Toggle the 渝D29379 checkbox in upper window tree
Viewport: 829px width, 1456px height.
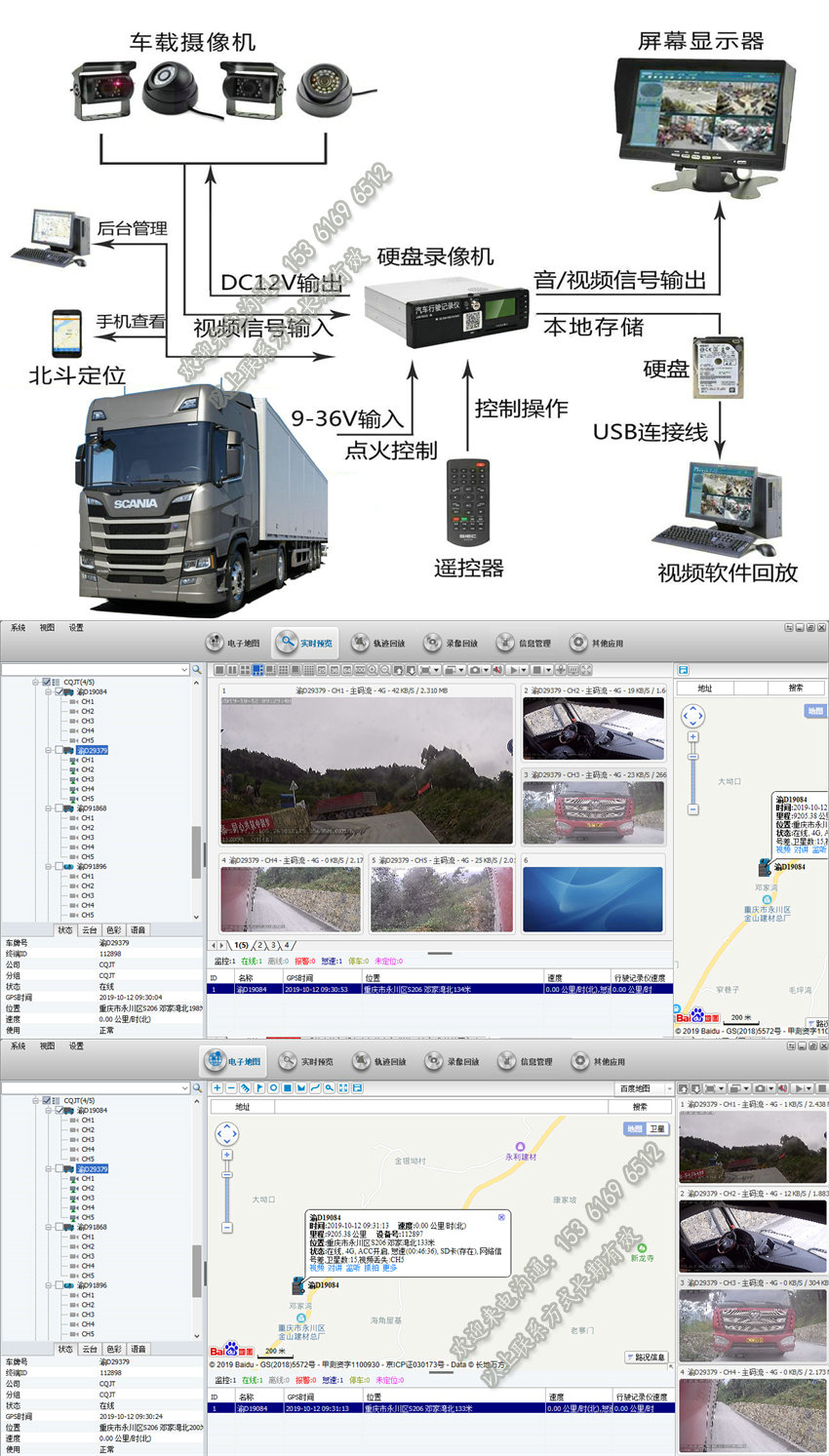click(x=59, y=750)
